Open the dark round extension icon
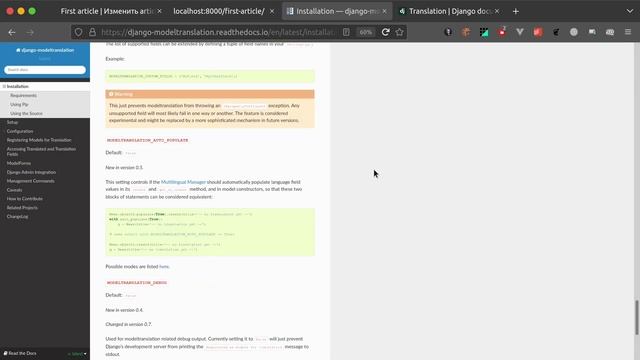The height and width of the screenshot is (360, 640). [448, 32]
